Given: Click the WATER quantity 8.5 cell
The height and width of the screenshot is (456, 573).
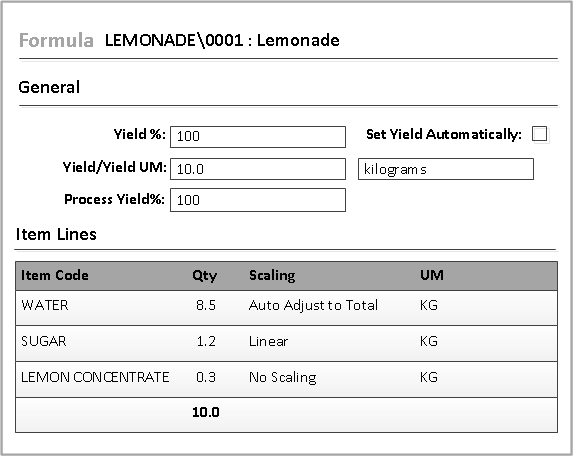Looking at the screenshot, I should click(x=206, y=305).
